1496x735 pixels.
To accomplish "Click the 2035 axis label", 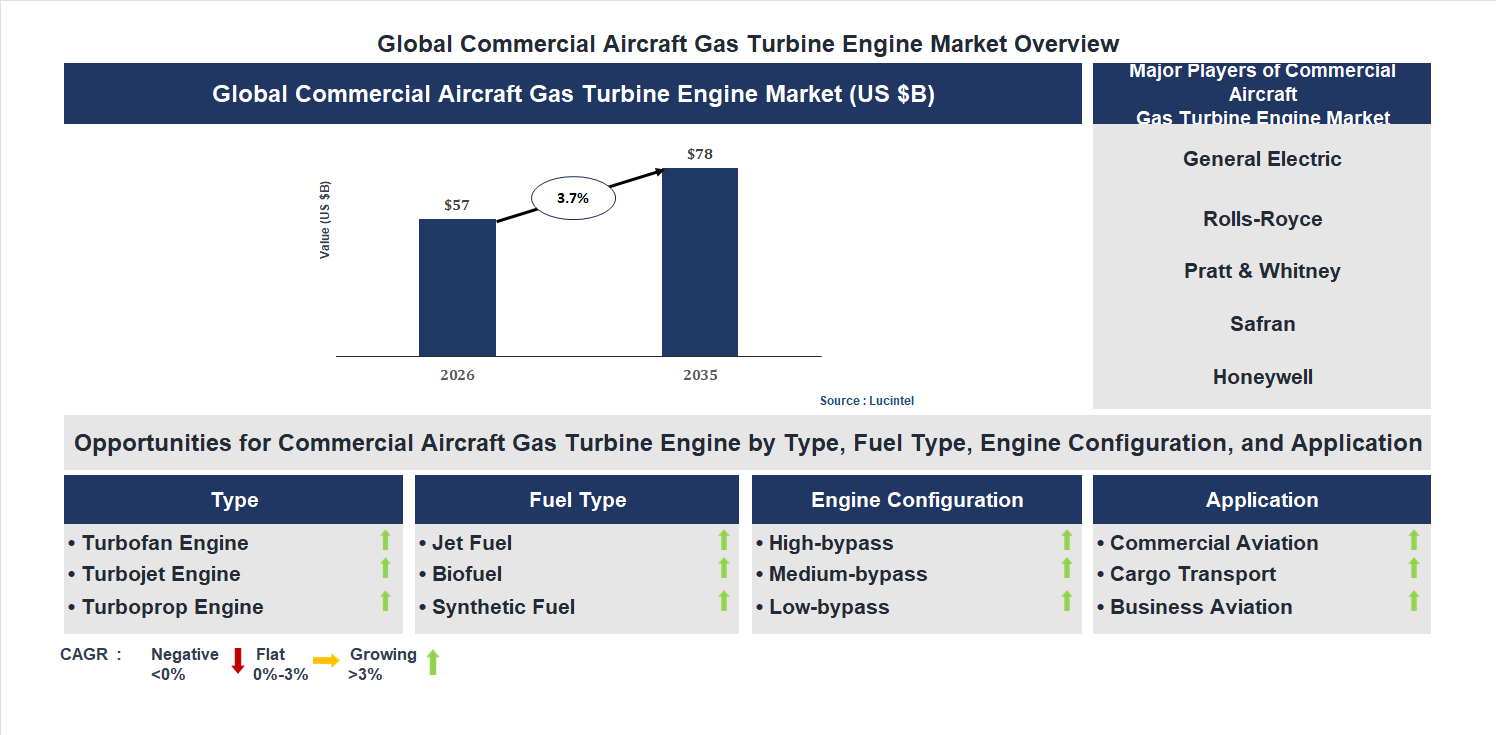I will [x=700, y=376].
